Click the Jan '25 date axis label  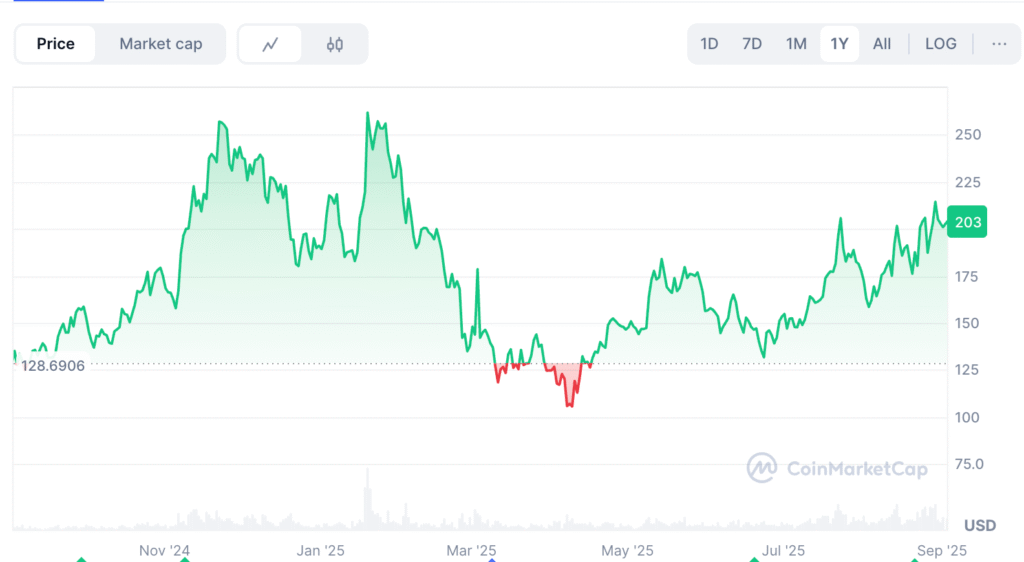(x=320, y=550)
